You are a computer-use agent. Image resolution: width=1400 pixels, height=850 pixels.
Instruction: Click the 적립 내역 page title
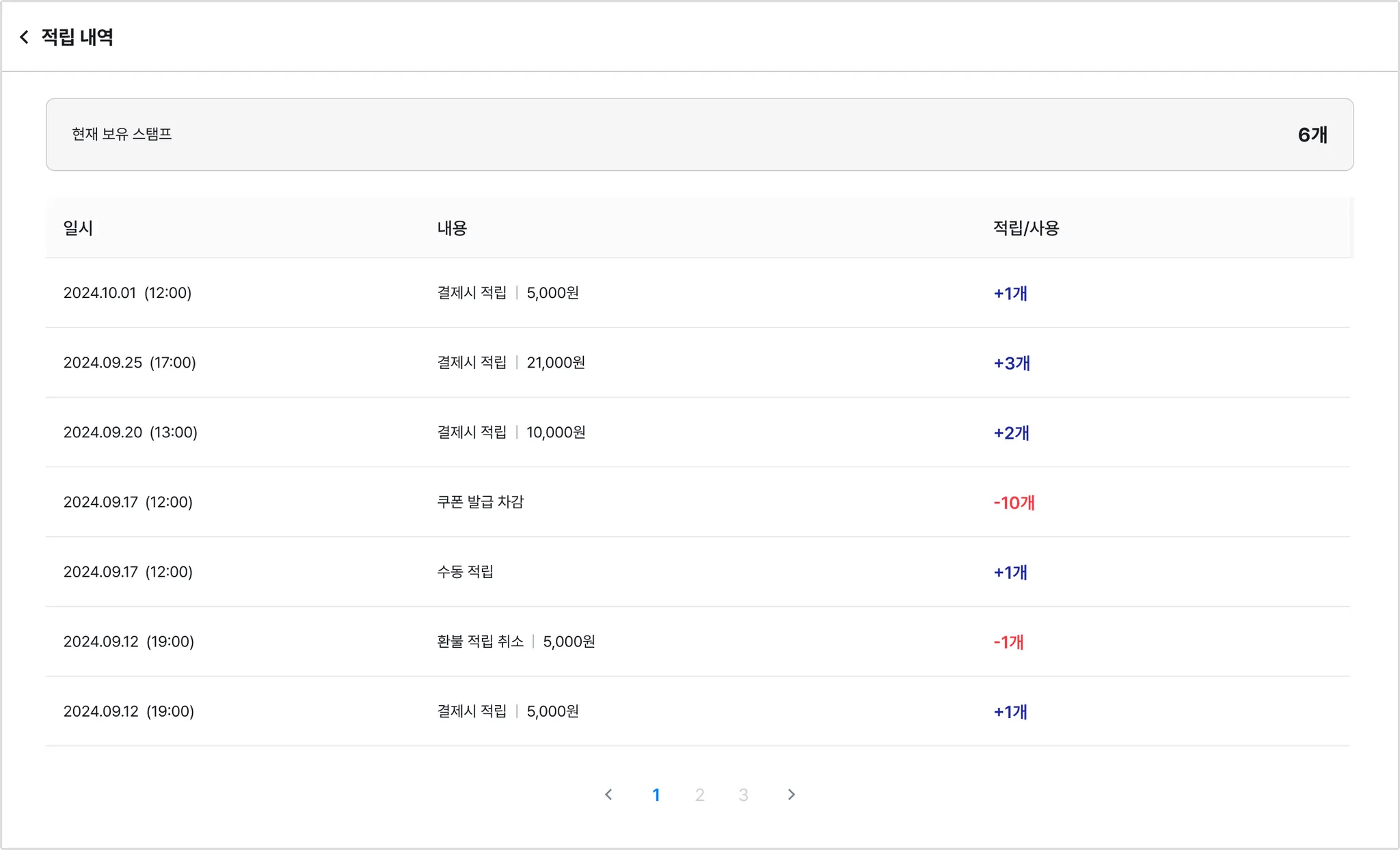77,37
